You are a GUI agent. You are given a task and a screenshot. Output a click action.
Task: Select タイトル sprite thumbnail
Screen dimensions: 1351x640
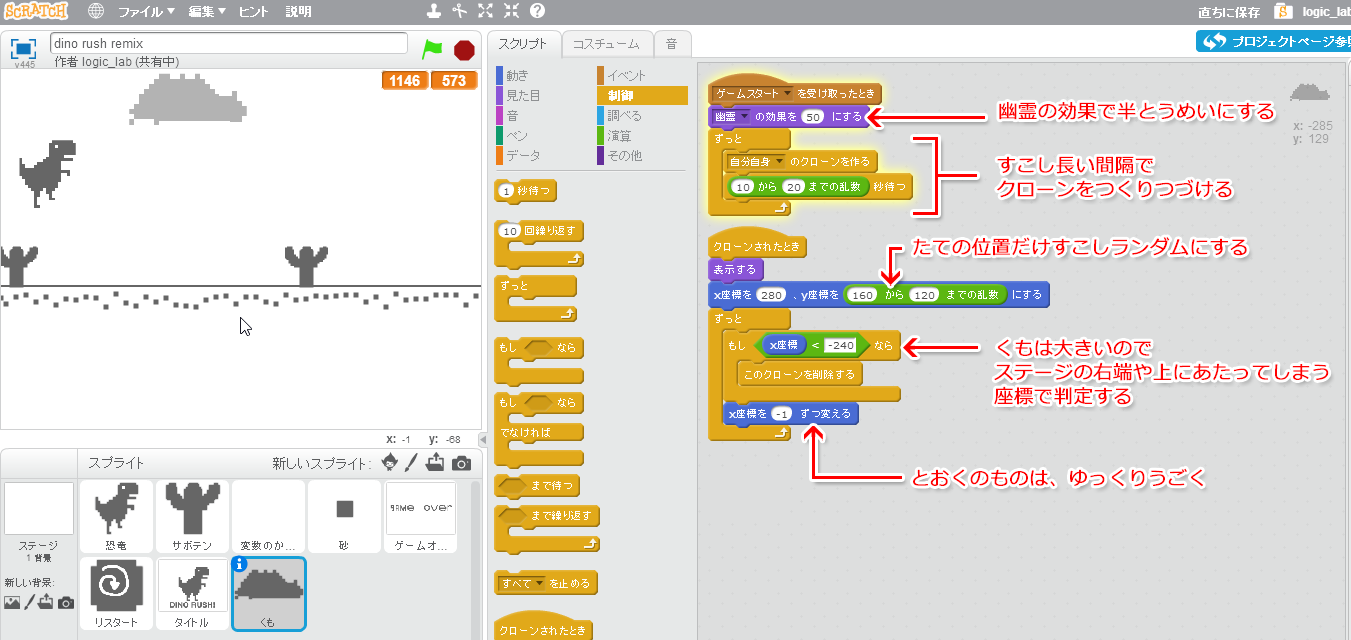tap(193, 593)
